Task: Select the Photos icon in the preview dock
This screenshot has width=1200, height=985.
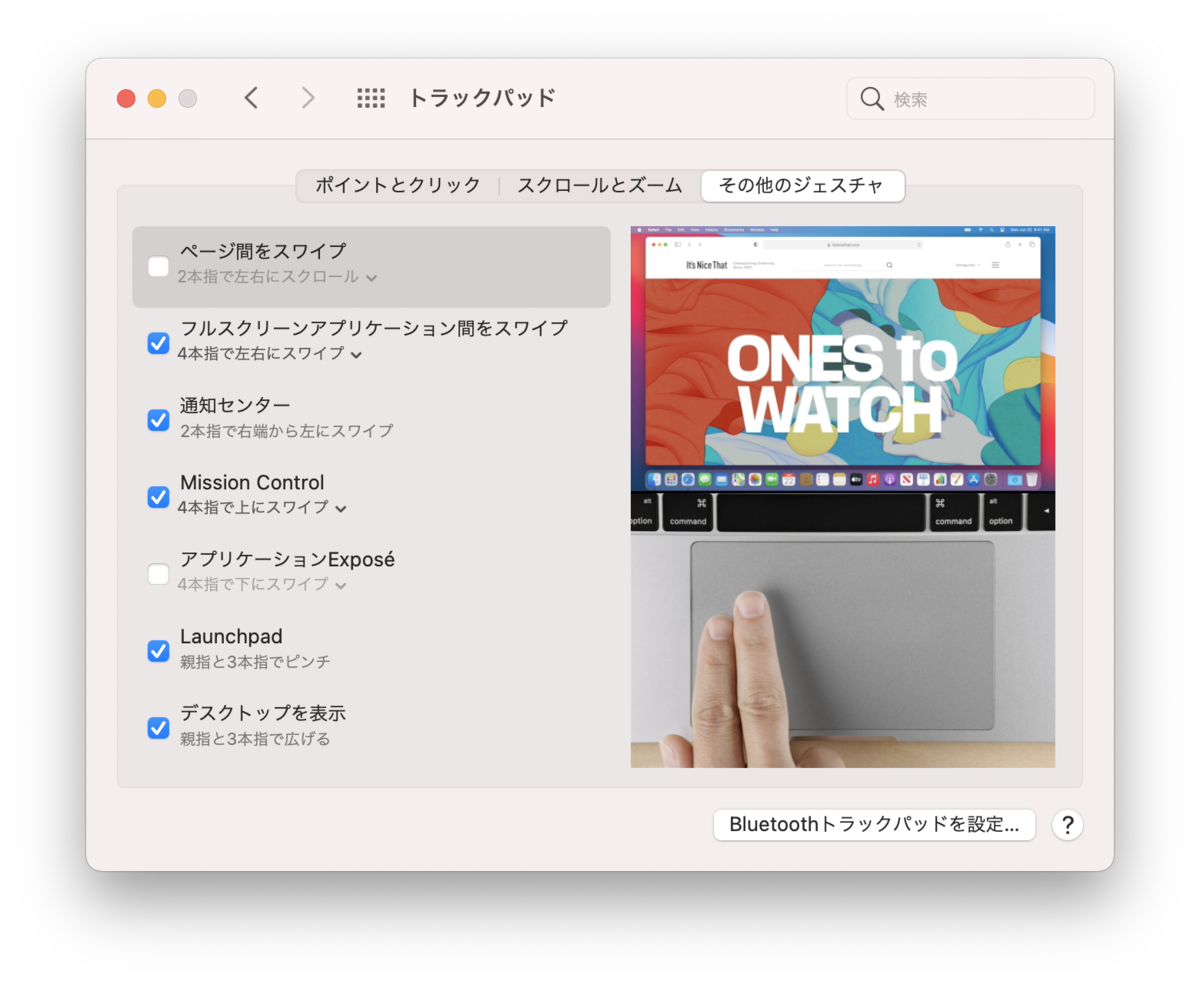Action: pyautogui.click(x=753, y=480)
